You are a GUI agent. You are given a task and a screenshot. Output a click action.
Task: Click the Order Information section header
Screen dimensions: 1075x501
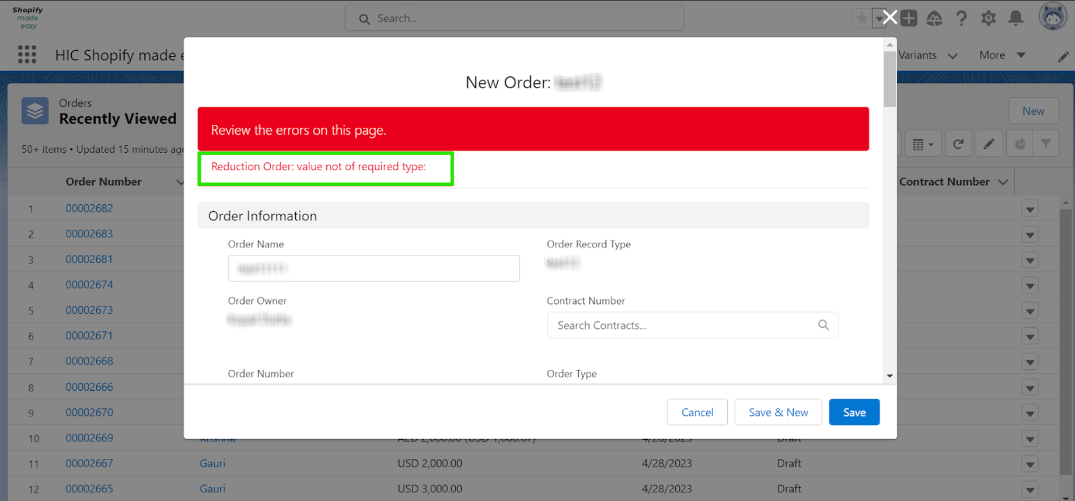pos(533,216)
